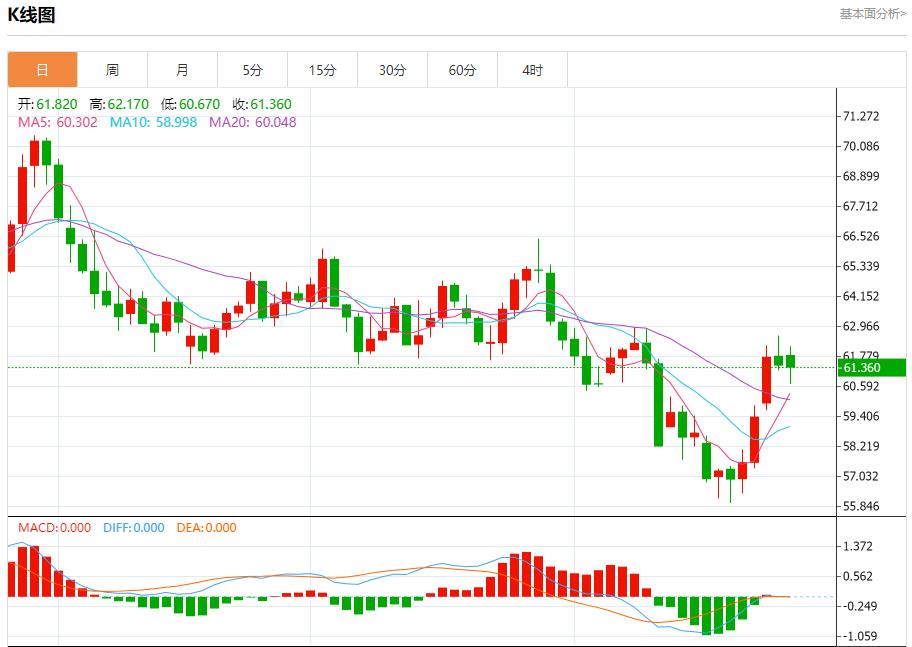Switch to the 周 weekly timeframe tab
912x647 pixels.
coord(112,70)
